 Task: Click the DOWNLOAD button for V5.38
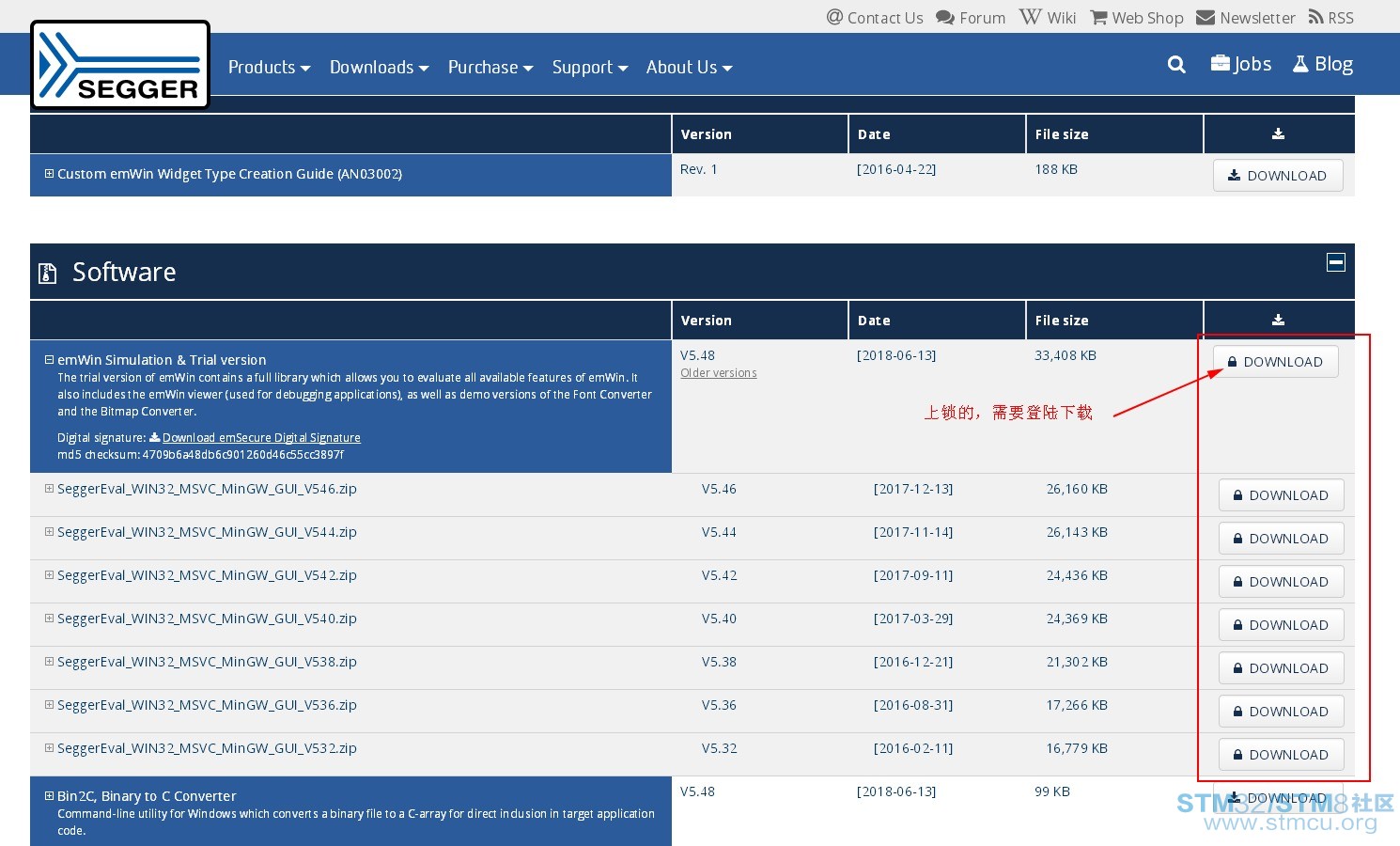(x=1281, y=668)
